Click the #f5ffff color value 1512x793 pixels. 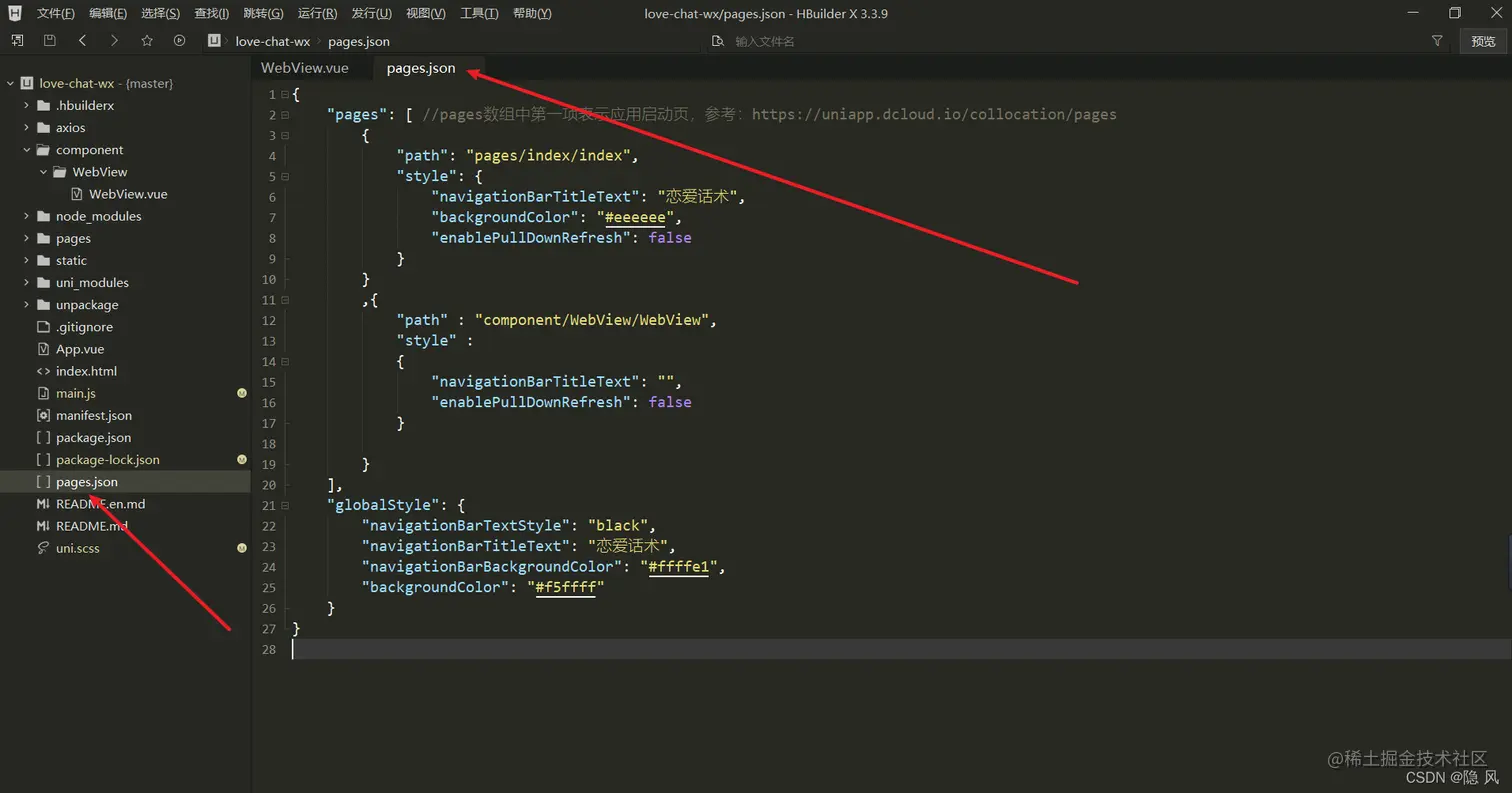565,587
